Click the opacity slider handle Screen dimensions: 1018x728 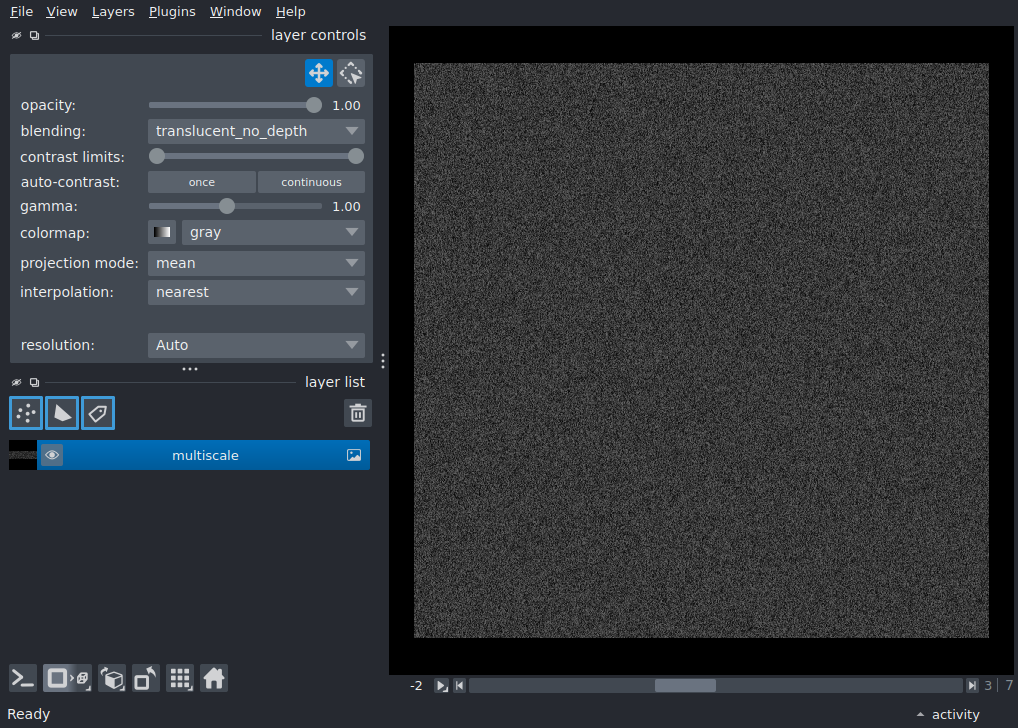tap(314, 105)
